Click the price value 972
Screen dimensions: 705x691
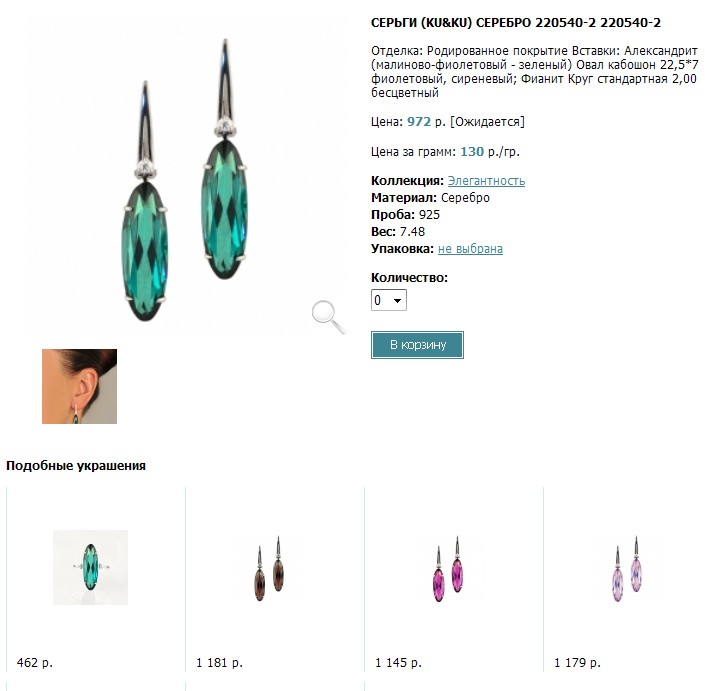tap(419, 121)
